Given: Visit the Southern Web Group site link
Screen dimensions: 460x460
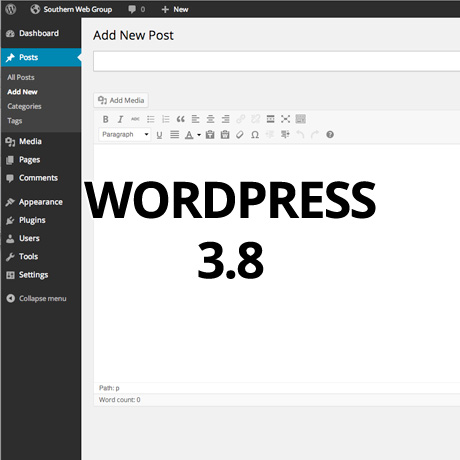Looking at the screenshot, I should (71, 9).
